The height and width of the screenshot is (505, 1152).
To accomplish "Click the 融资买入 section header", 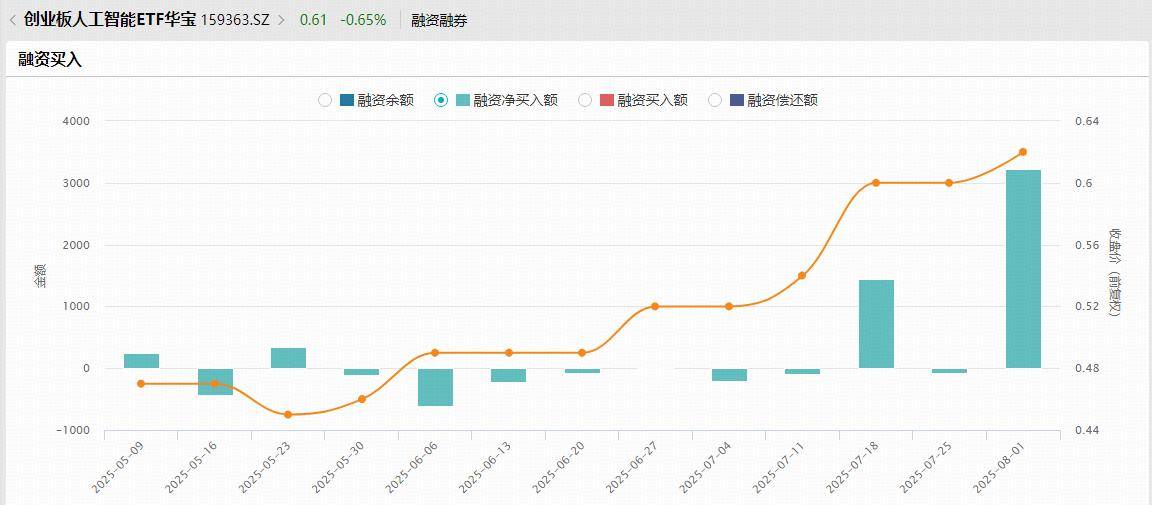I will click(50, 60).
